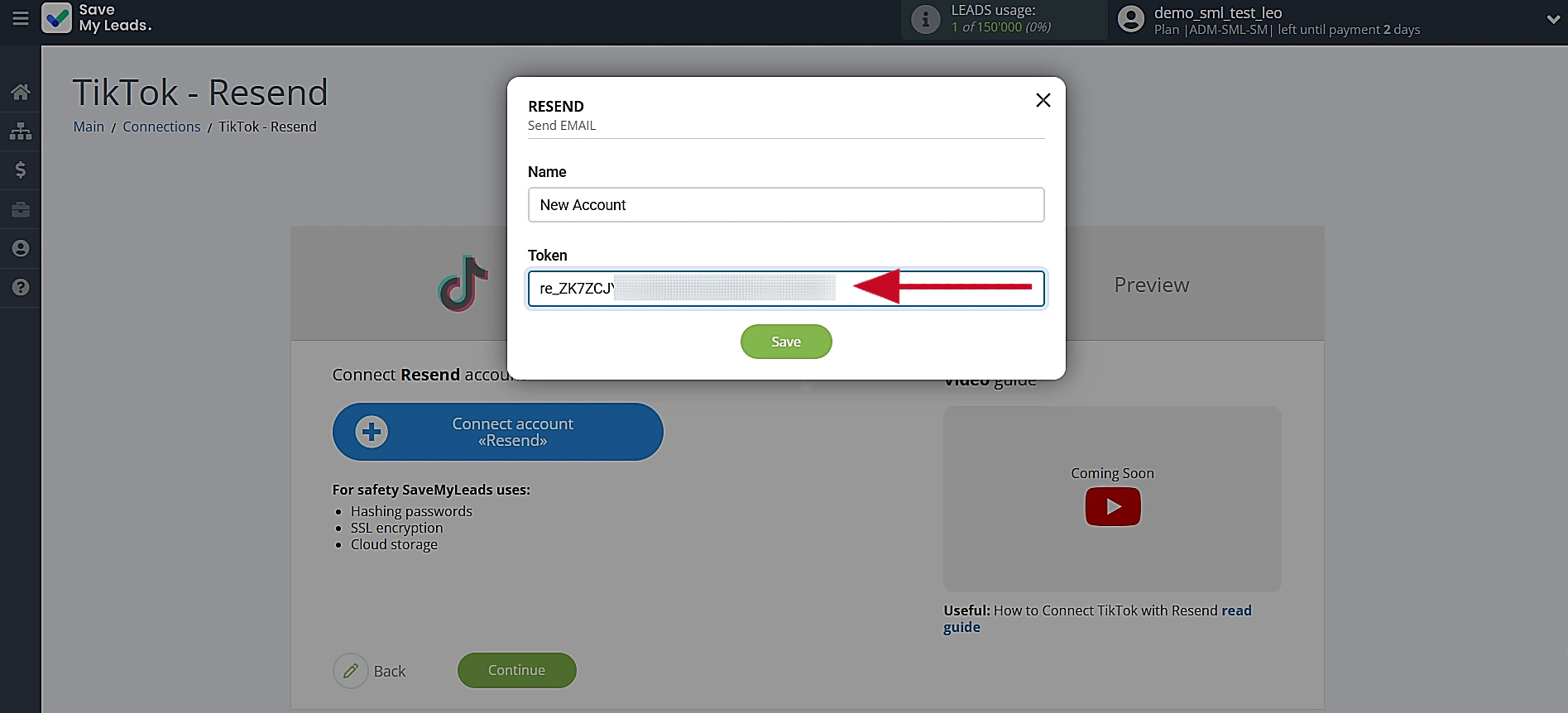Viewport: 1568px width, 713px height.
Task: Close the RESEND dialog
Action: [x=1043, y=100]
